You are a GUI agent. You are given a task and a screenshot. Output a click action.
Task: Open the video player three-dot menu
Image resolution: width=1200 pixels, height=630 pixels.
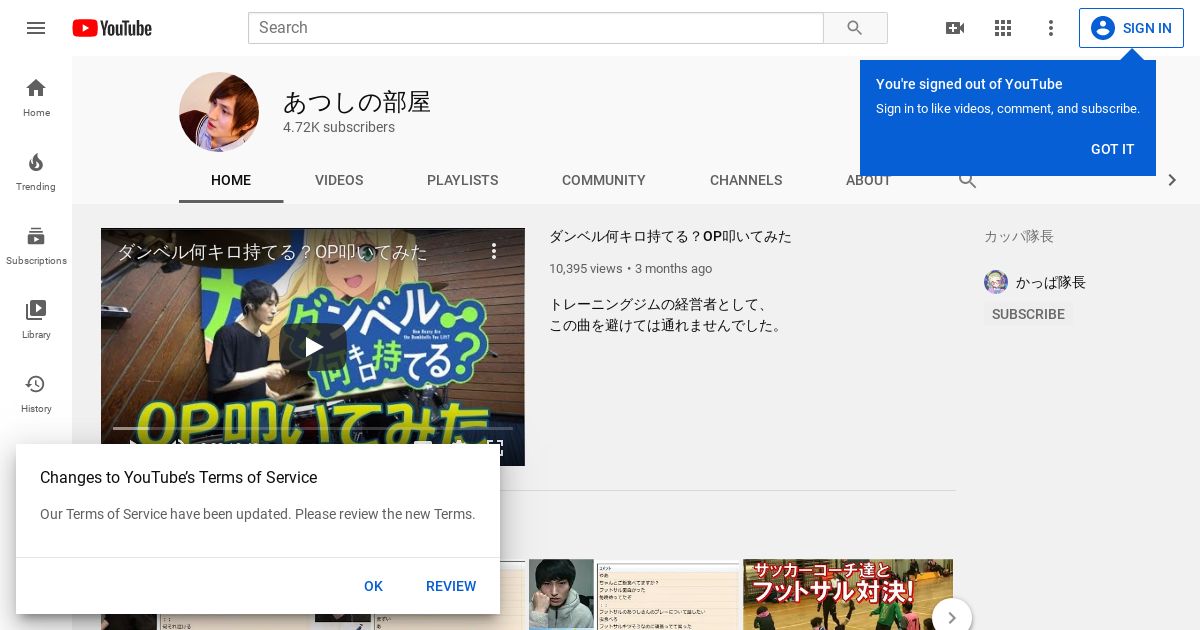[x=494, y=251]
